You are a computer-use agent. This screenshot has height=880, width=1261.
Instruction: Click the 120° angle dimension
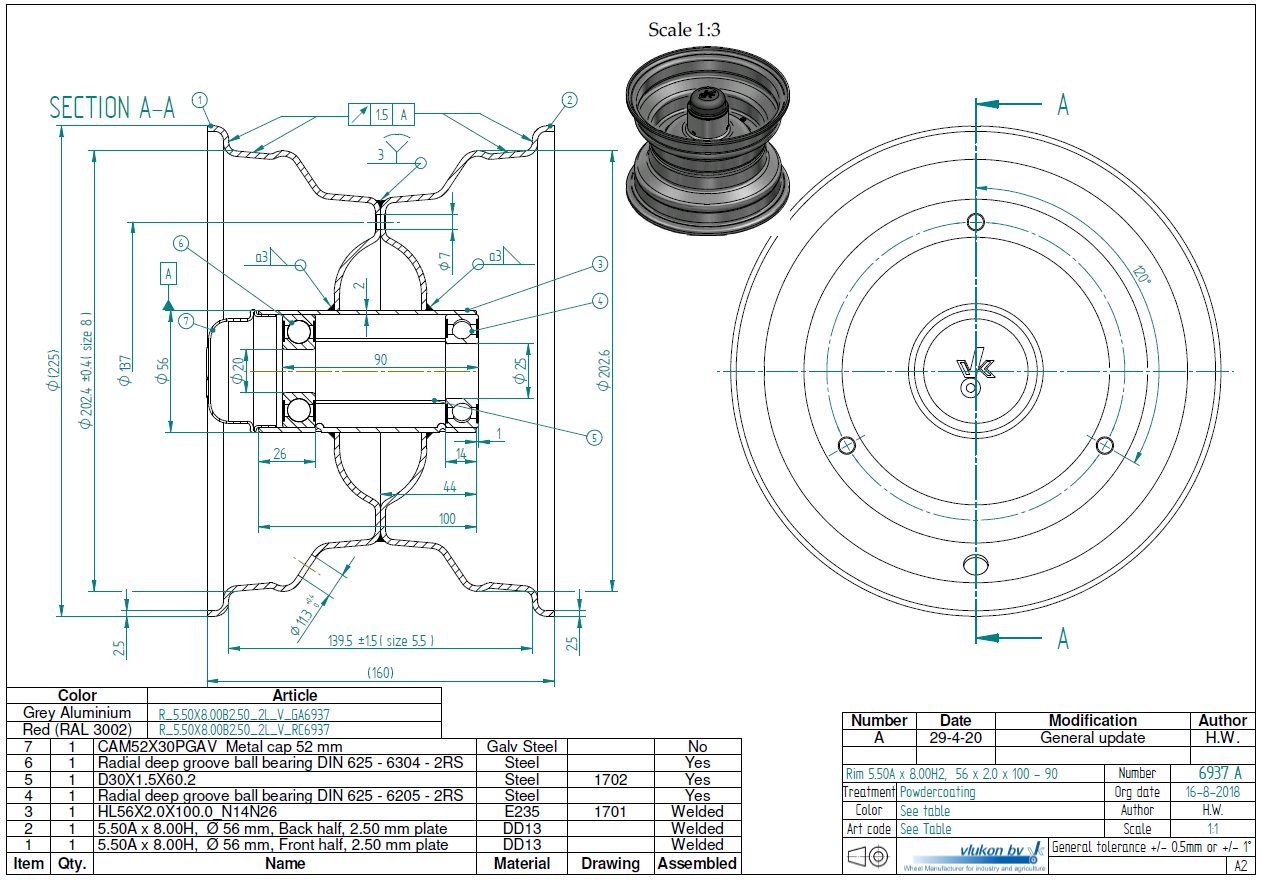pyautogui.click(x=1139, y=274)
